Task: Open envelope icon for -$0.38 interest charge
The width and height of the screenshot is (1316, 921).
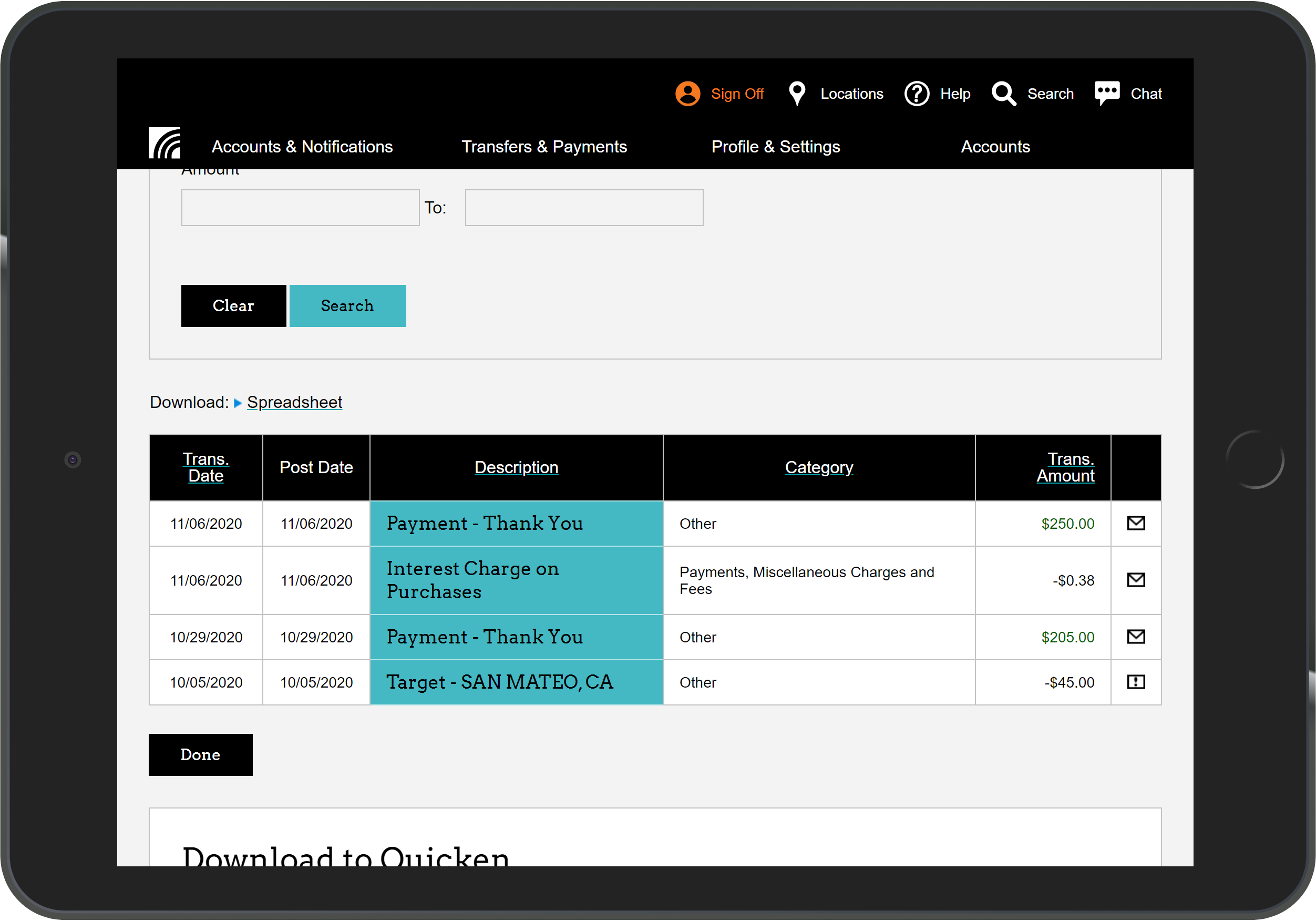Action: (1136, 580)
